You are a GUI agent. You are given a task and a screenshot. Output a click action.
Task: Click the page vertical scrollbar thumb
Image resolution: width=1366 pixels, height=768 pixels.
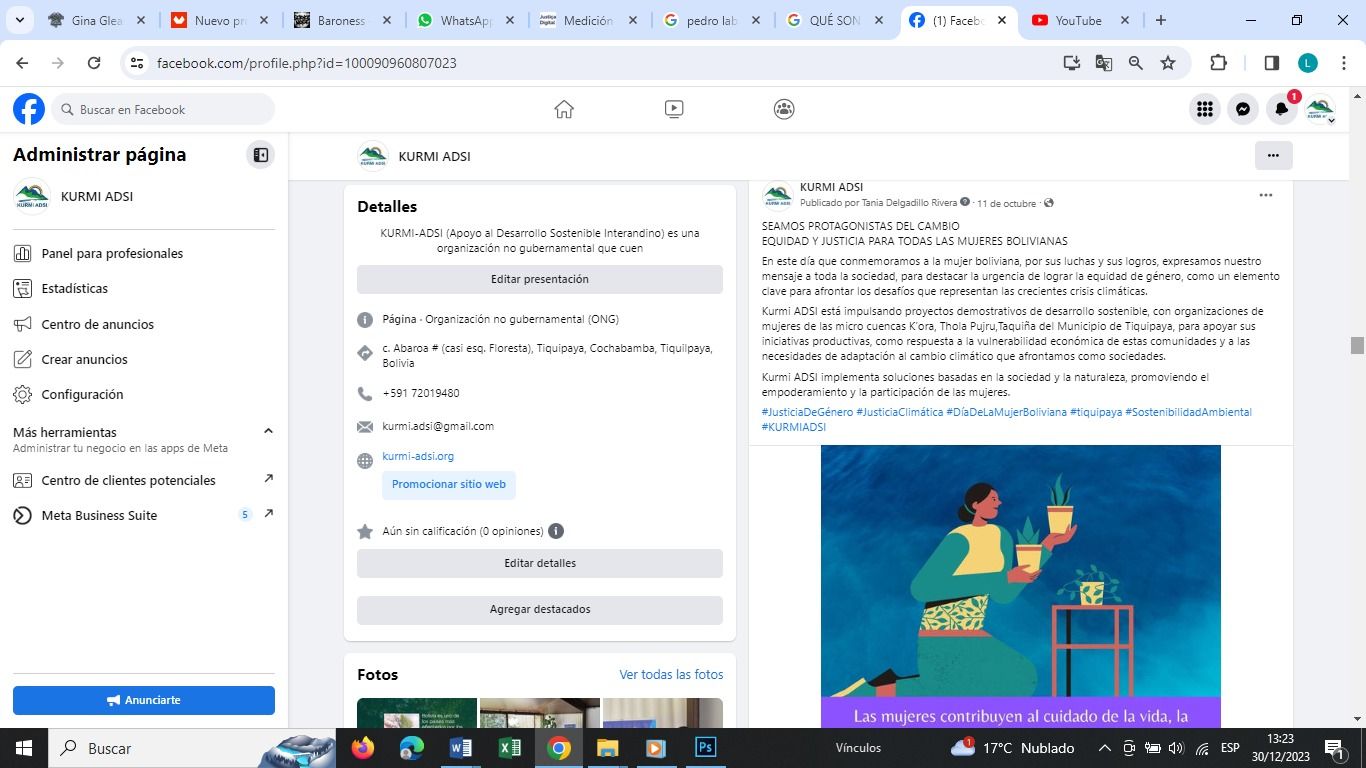tap(1357, 346)
